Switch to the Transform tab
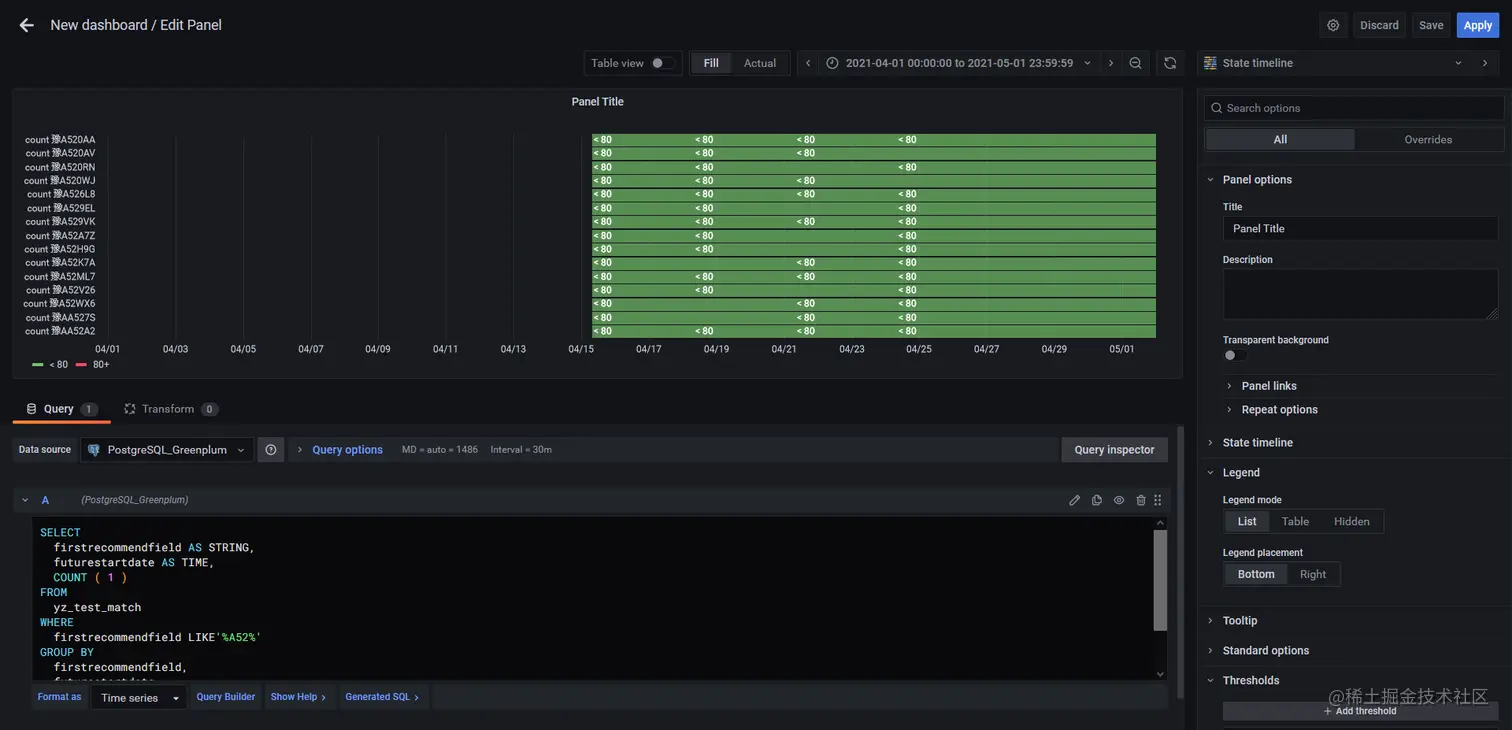The height and width of the screenshot is (730, 1512). click(170, 409)
